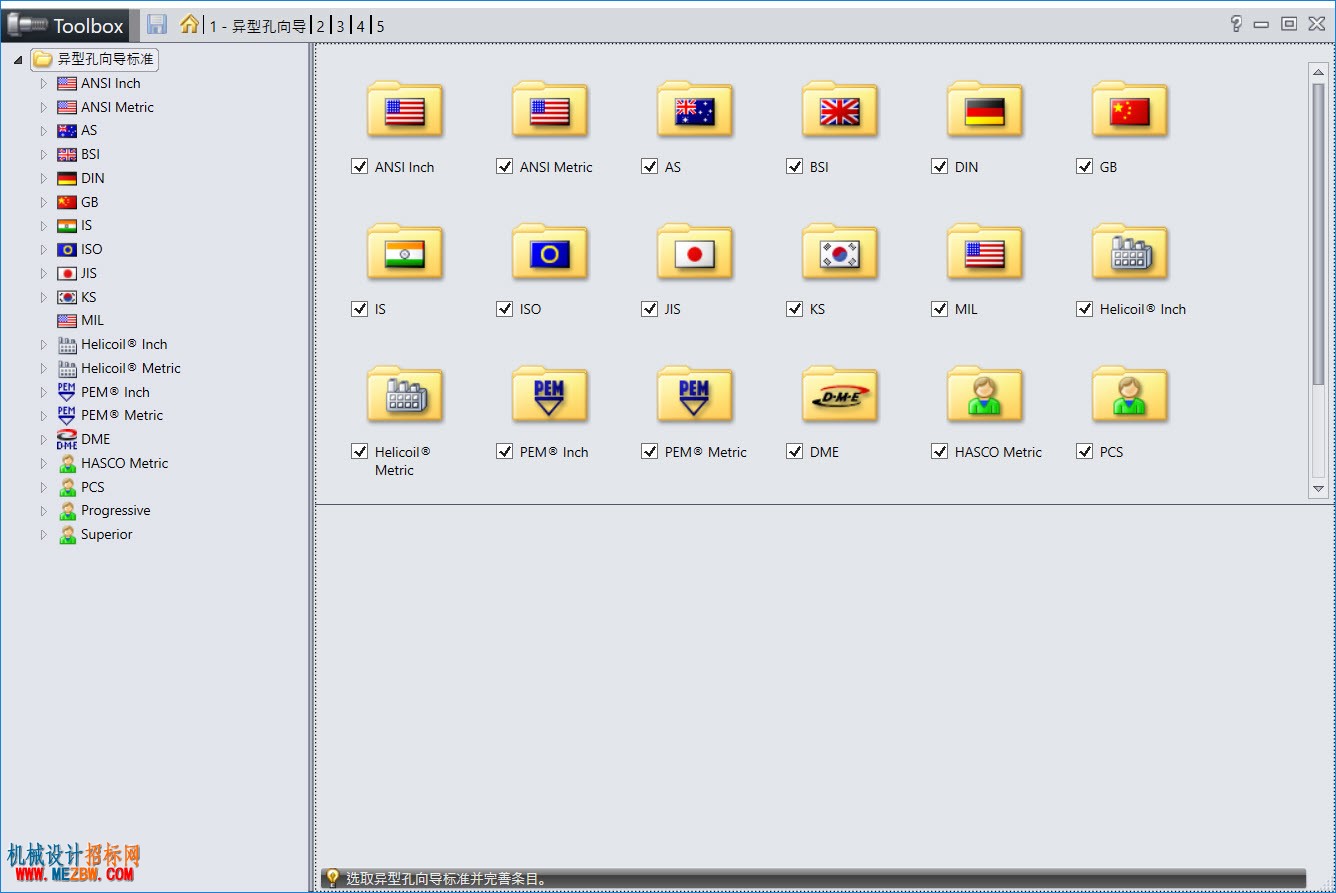This screenshot has width=1336, height=893.
Task: Switch to tab 5
Action: (380, 26)
